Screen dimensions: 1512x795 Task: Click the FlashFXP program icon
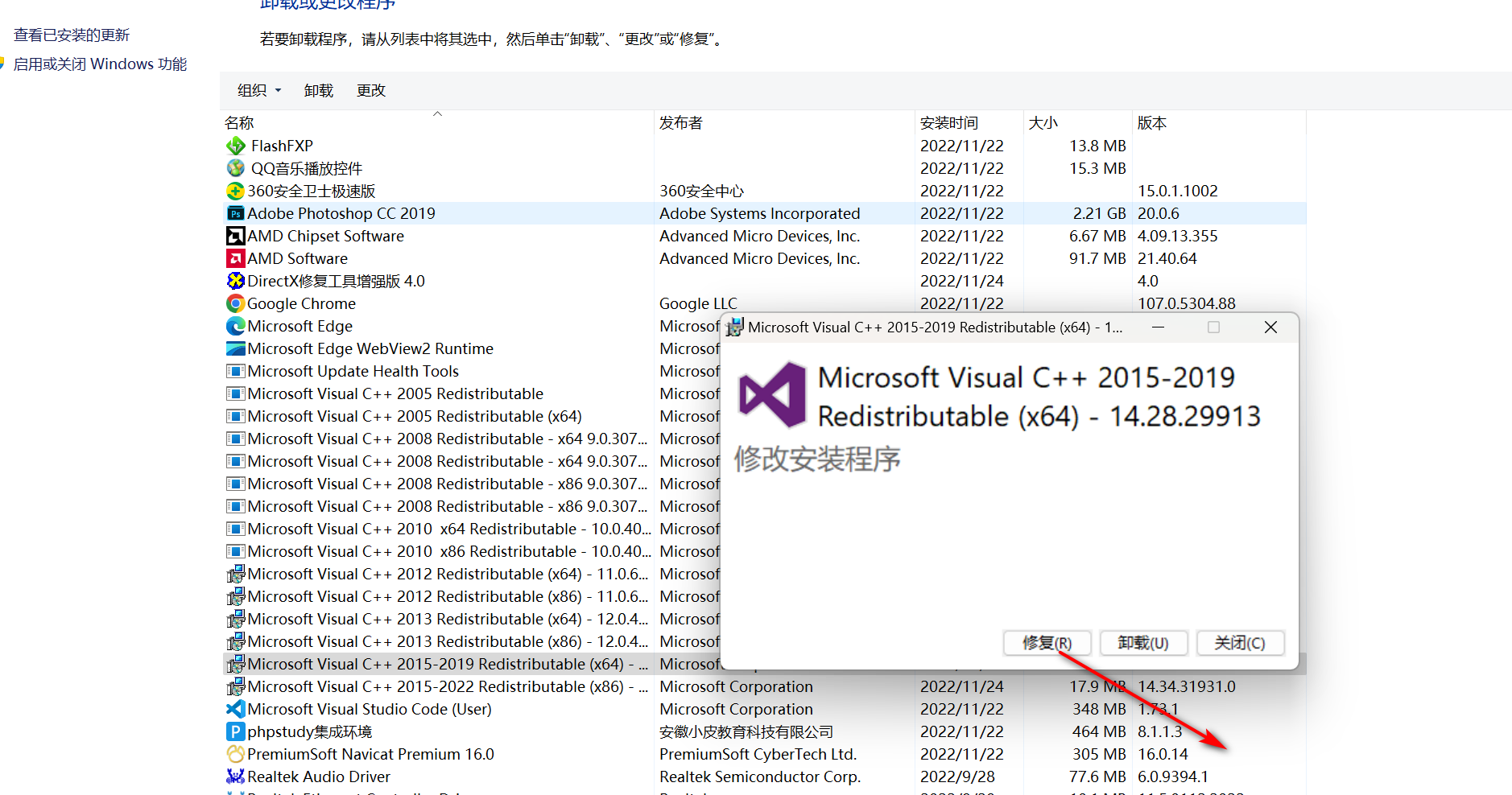pos(236,146)
